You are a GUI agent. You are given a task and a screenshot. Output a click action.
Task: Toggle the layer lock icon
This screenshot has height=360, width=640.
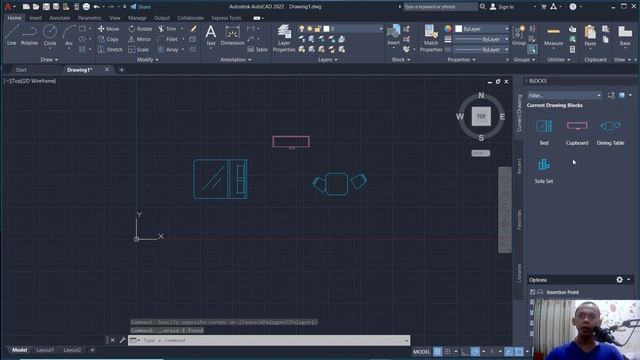click(318, 29)
